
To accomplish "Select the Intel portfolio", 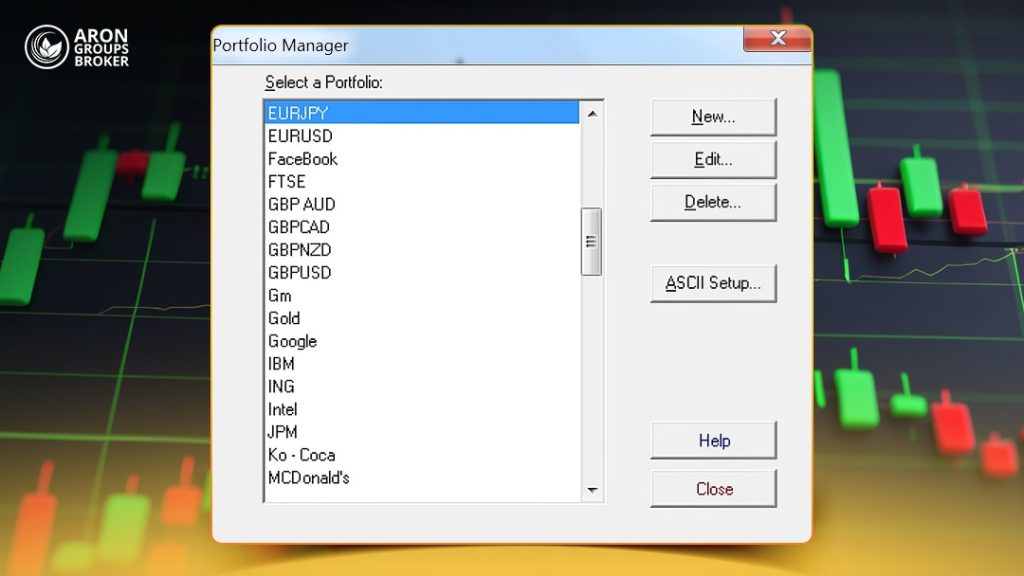I will [x=422, y=409].
